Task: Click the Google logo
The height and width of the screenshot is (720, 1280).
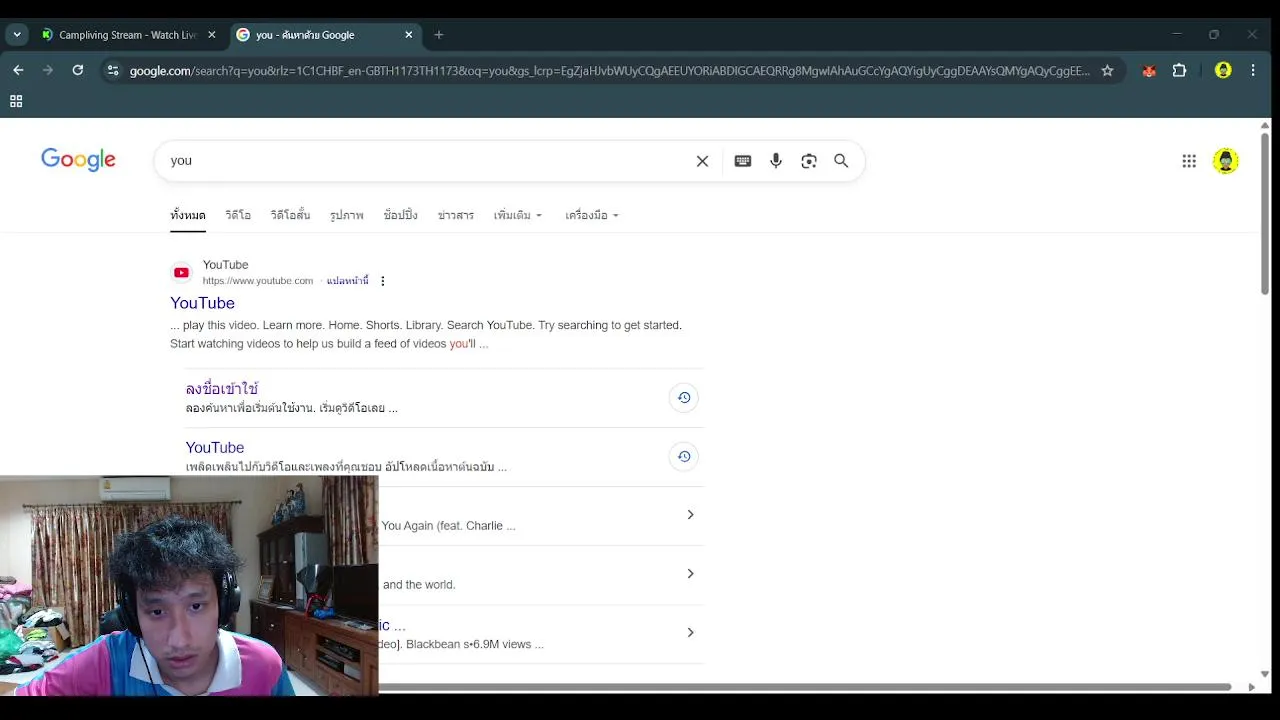Action: click(78, 160)
